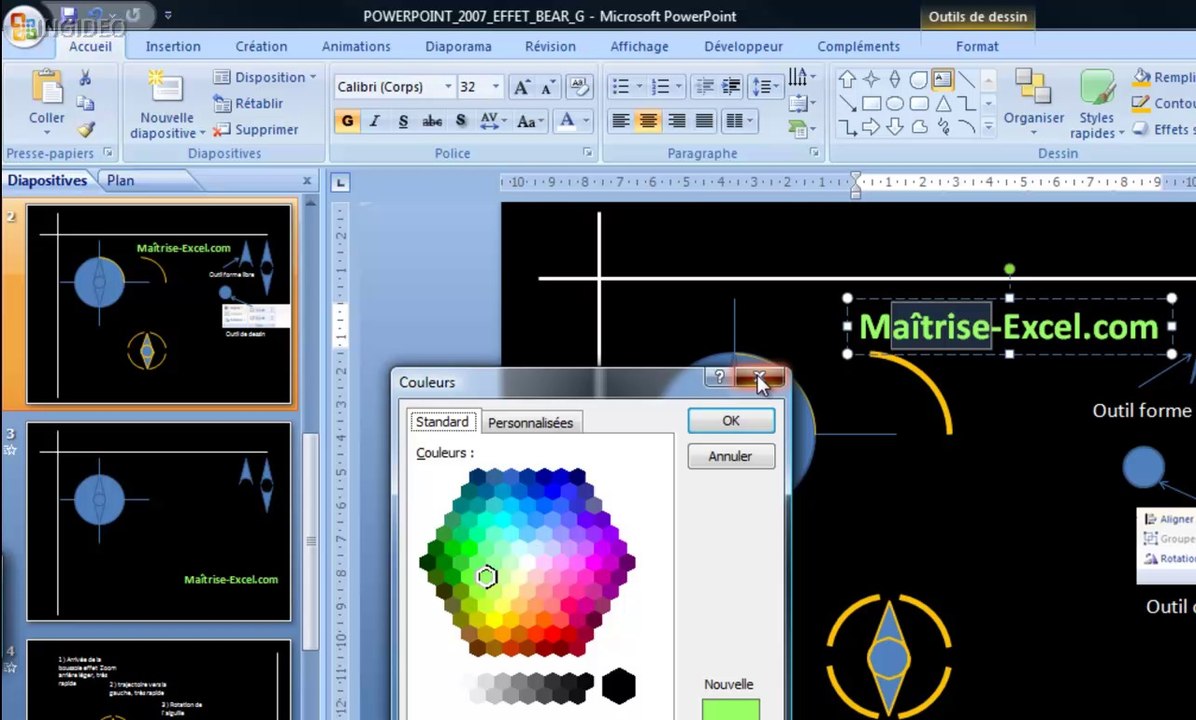1196x720 pixels.
Task: Delete the slide with Supprimer
Action: click(x=255, y=130)
